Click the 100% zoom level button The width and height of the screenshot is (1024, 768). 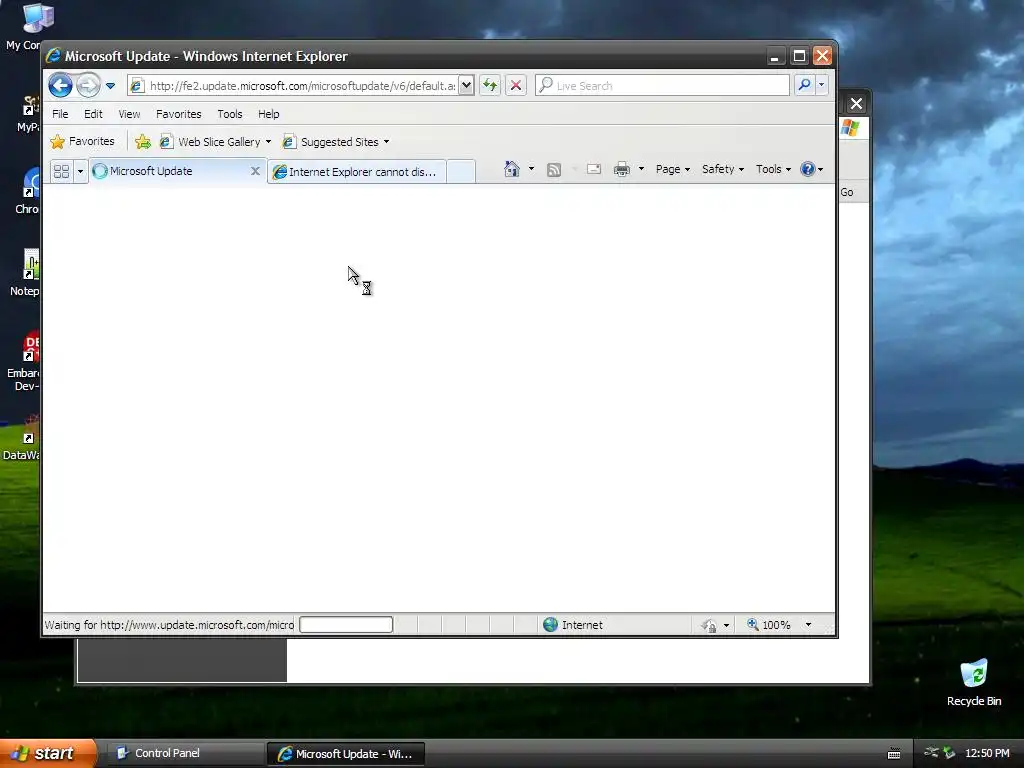coord(769,625)
